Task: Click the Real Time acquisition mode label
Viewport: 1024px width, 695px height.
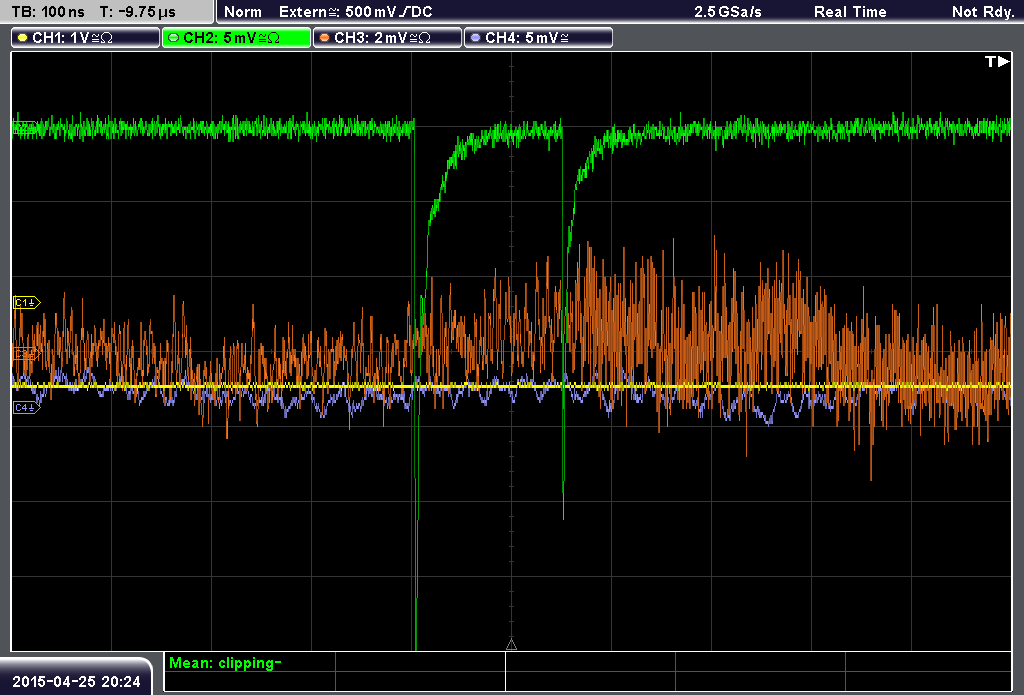Action: pyautogui.click(x=850, y=12)
